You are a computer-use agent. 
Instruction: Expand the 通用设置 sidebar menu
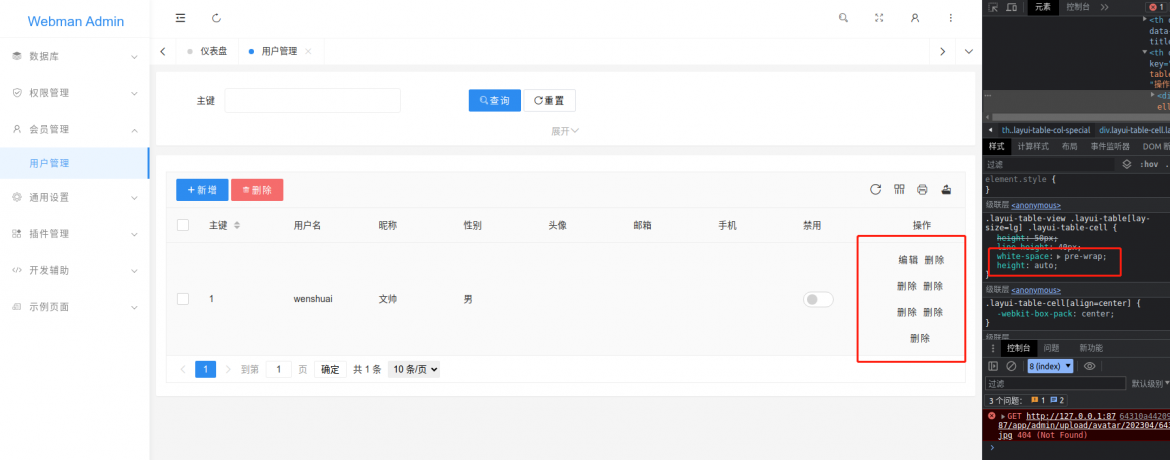point(75,197)
